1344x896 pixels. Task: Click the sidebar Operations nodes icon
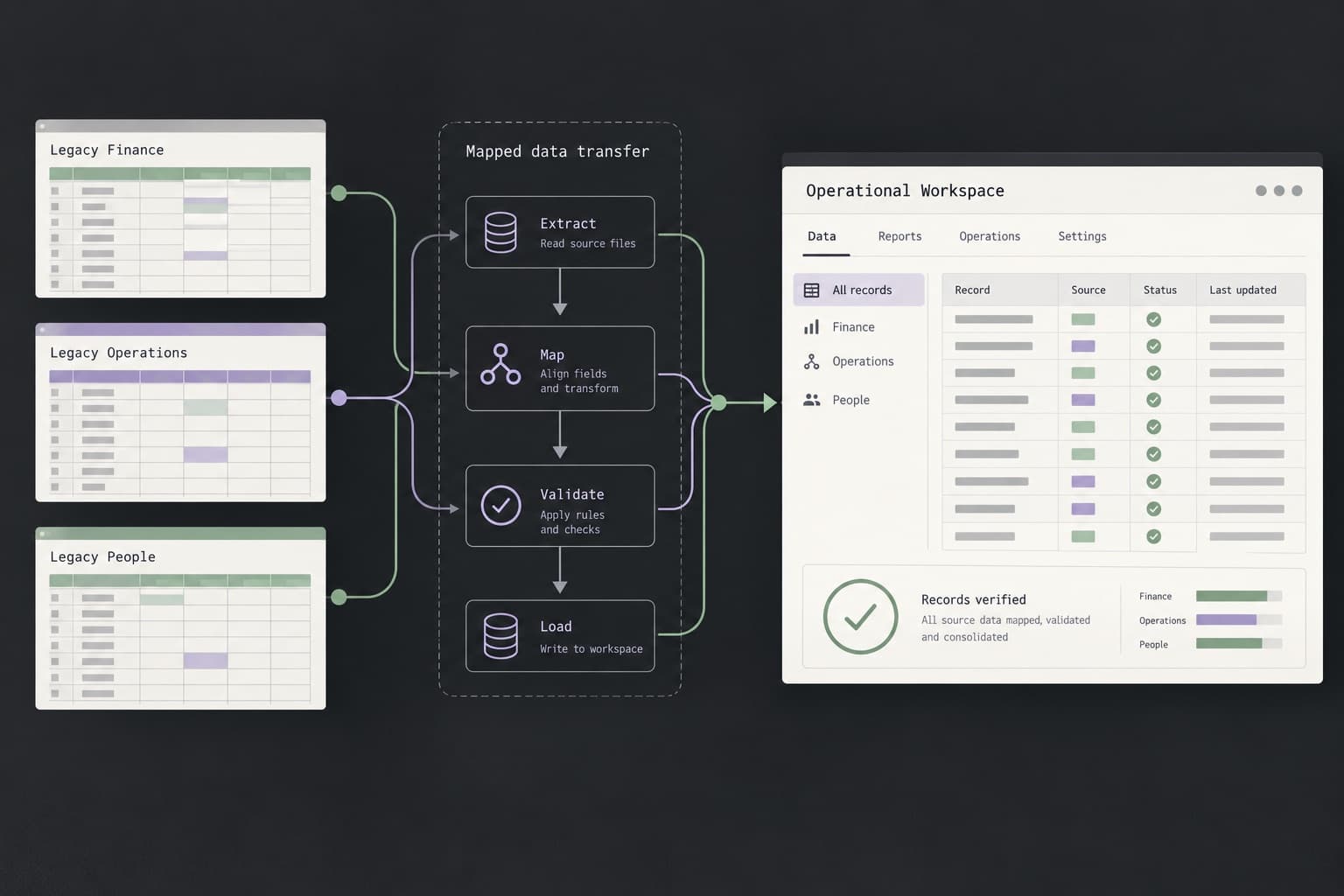(x=812, y=361)
